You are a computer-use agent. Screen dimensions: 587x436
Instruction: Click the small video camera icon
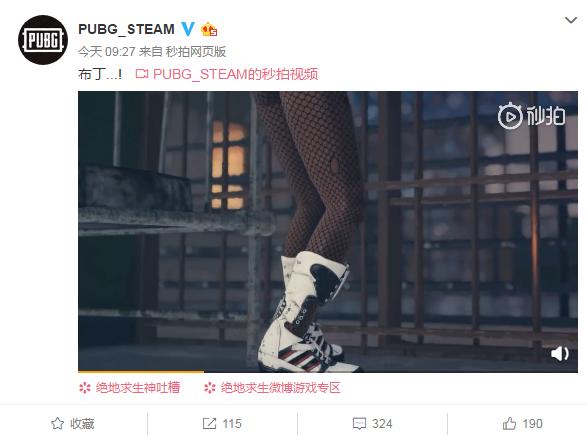(x=142, y=74)
